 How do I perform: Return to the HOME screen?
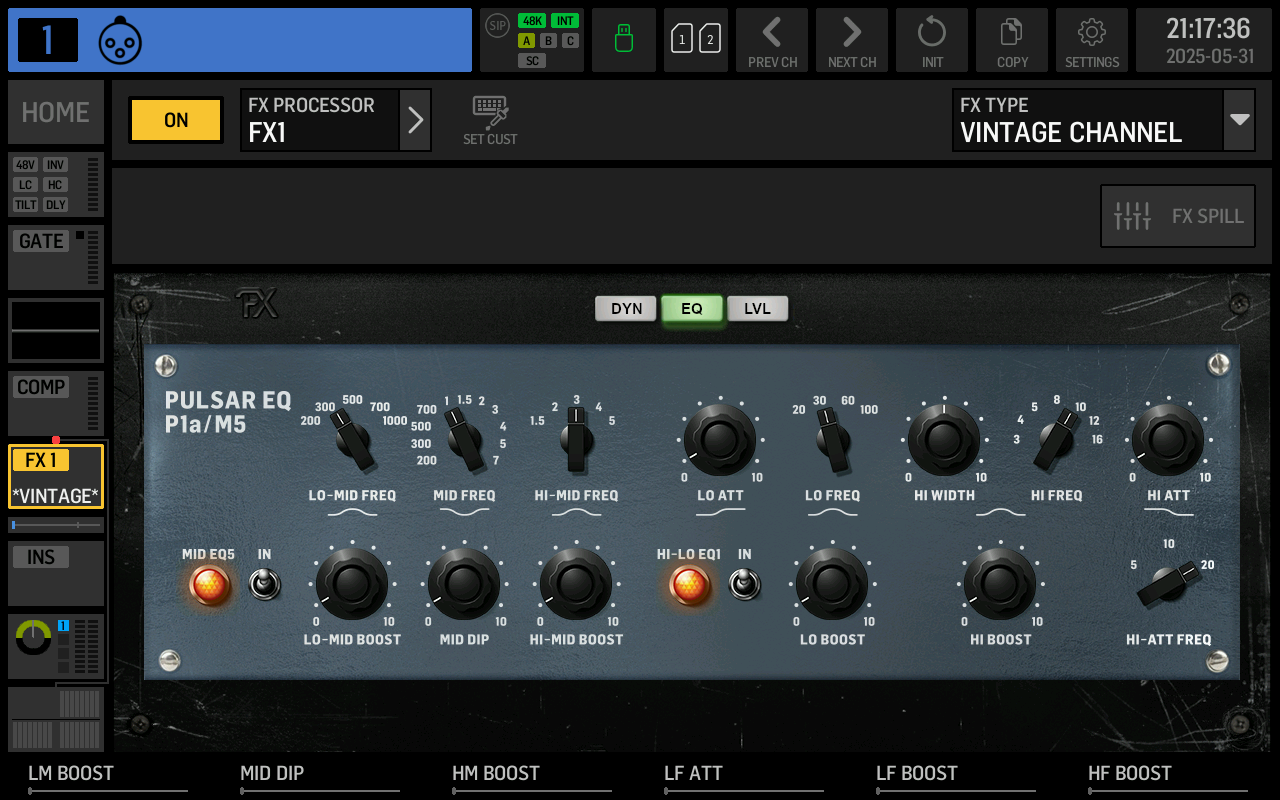coord(55,111)
